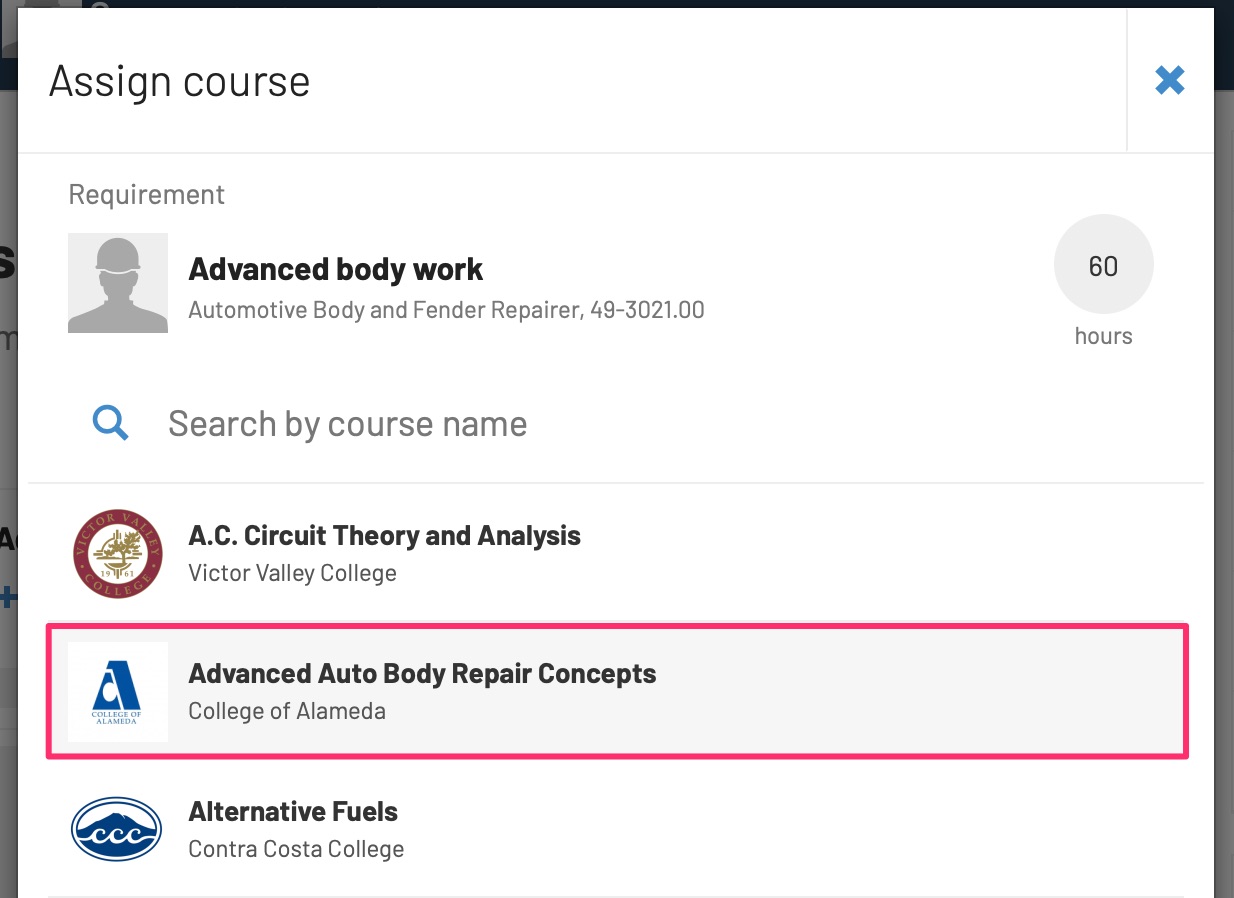
Task: Close the Assign course dialog
Action: click(x=1169, y=80)
